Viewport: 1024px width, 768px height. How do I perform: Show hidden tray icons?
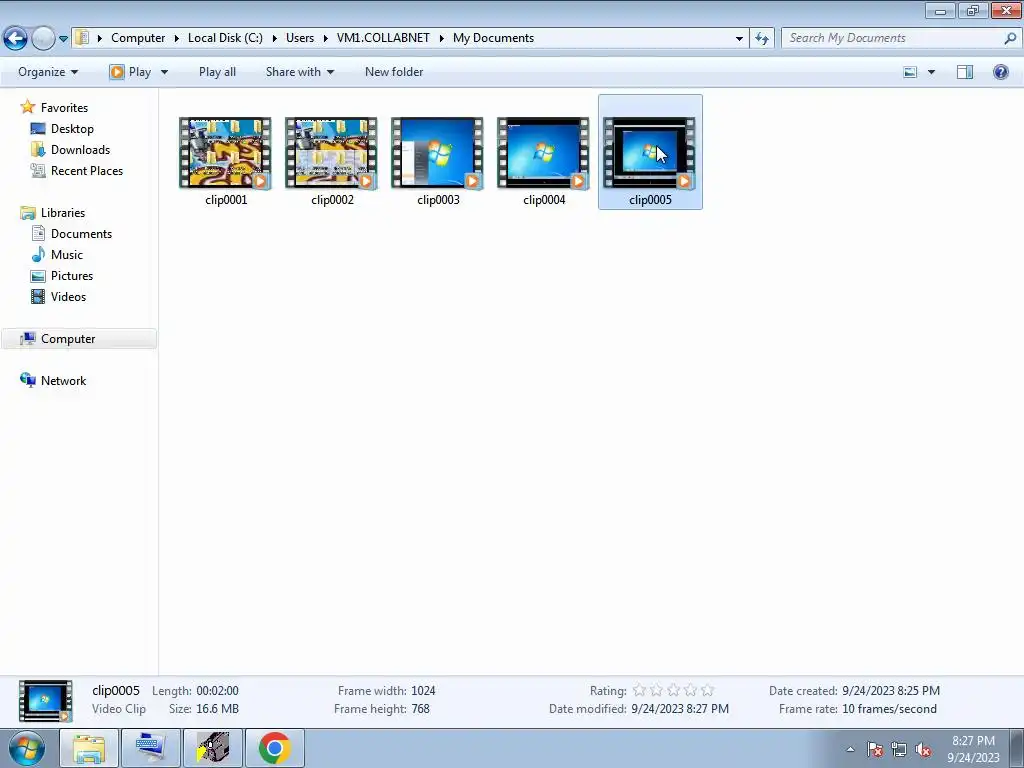pyautogui.click(x=850, y=749)
